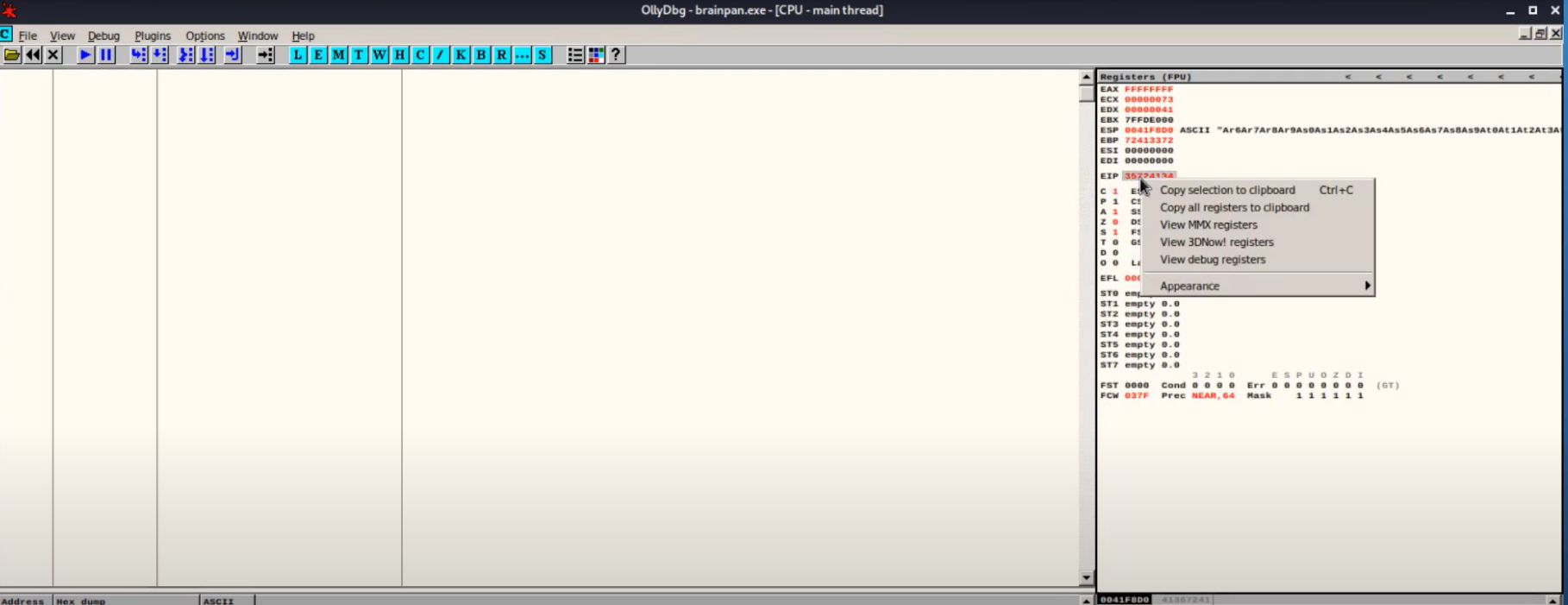Open the Debug menu
1568x605 pixels.
pos(103,35)
